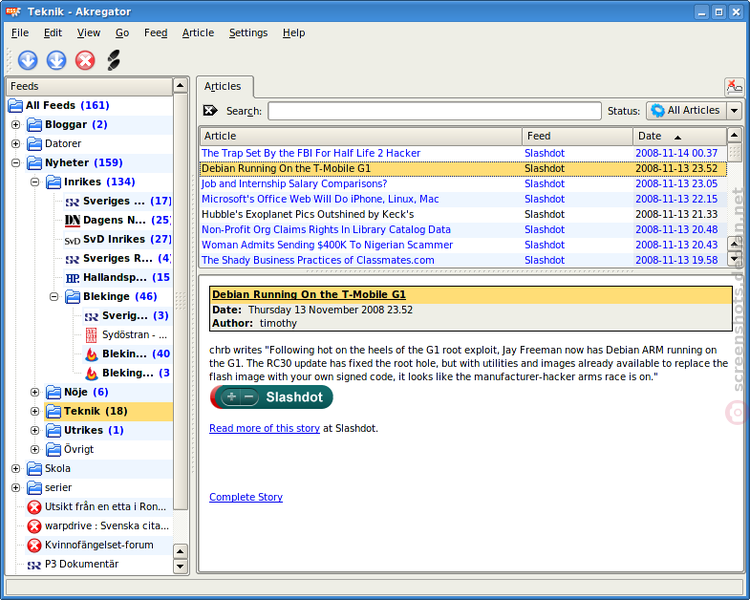Click the clear search icon beside Search
This screenshot has height=600, width=750.
point(210,111)
